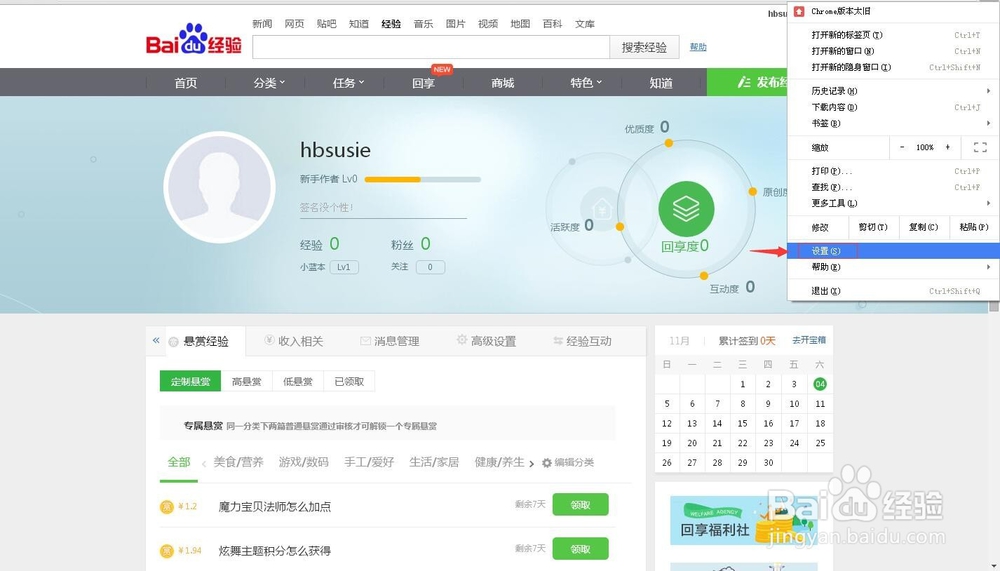Click 复制 in edit row

(x=923, y=227)
